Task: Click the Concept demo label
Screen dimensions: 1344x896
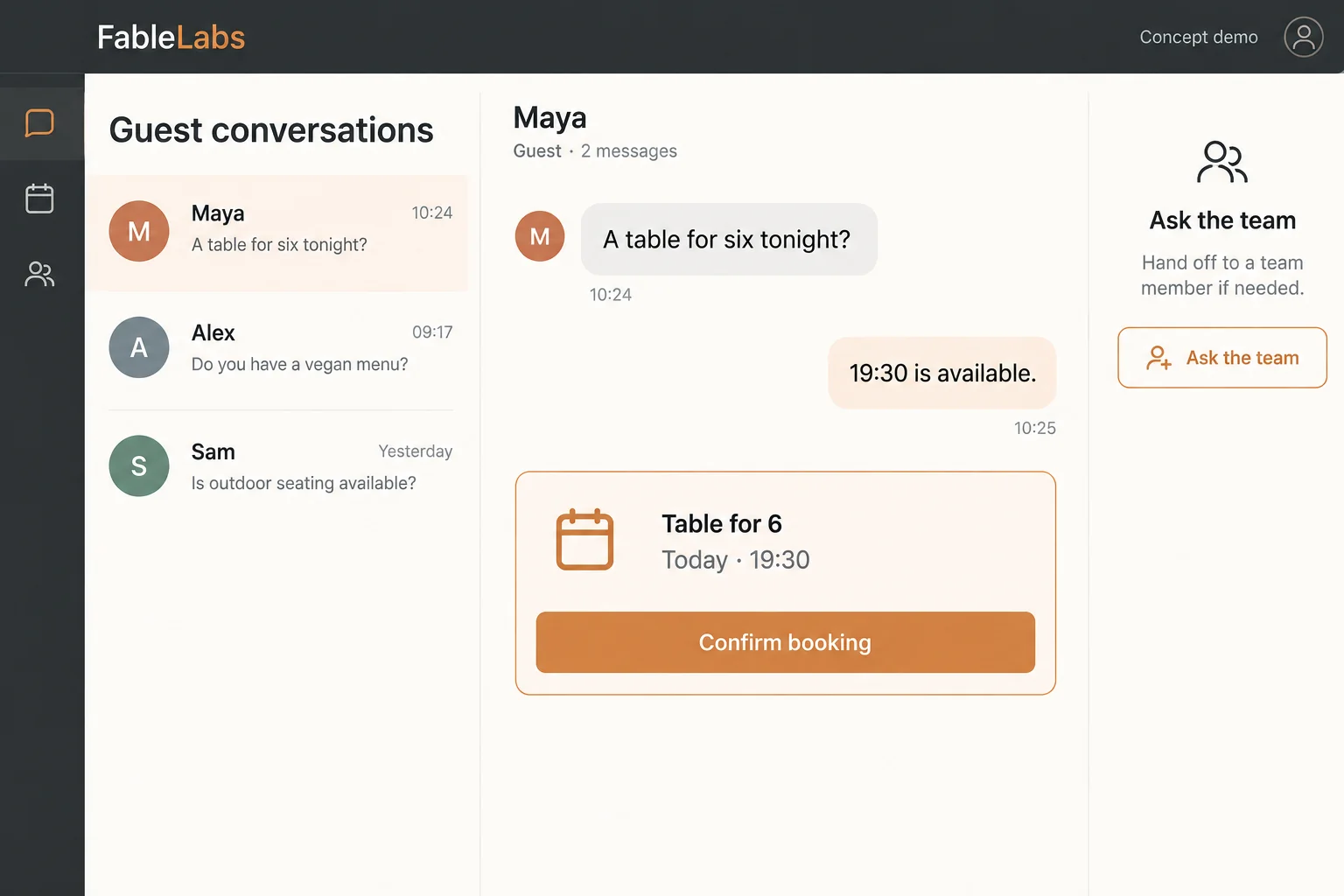Action: pos(1199,37)
